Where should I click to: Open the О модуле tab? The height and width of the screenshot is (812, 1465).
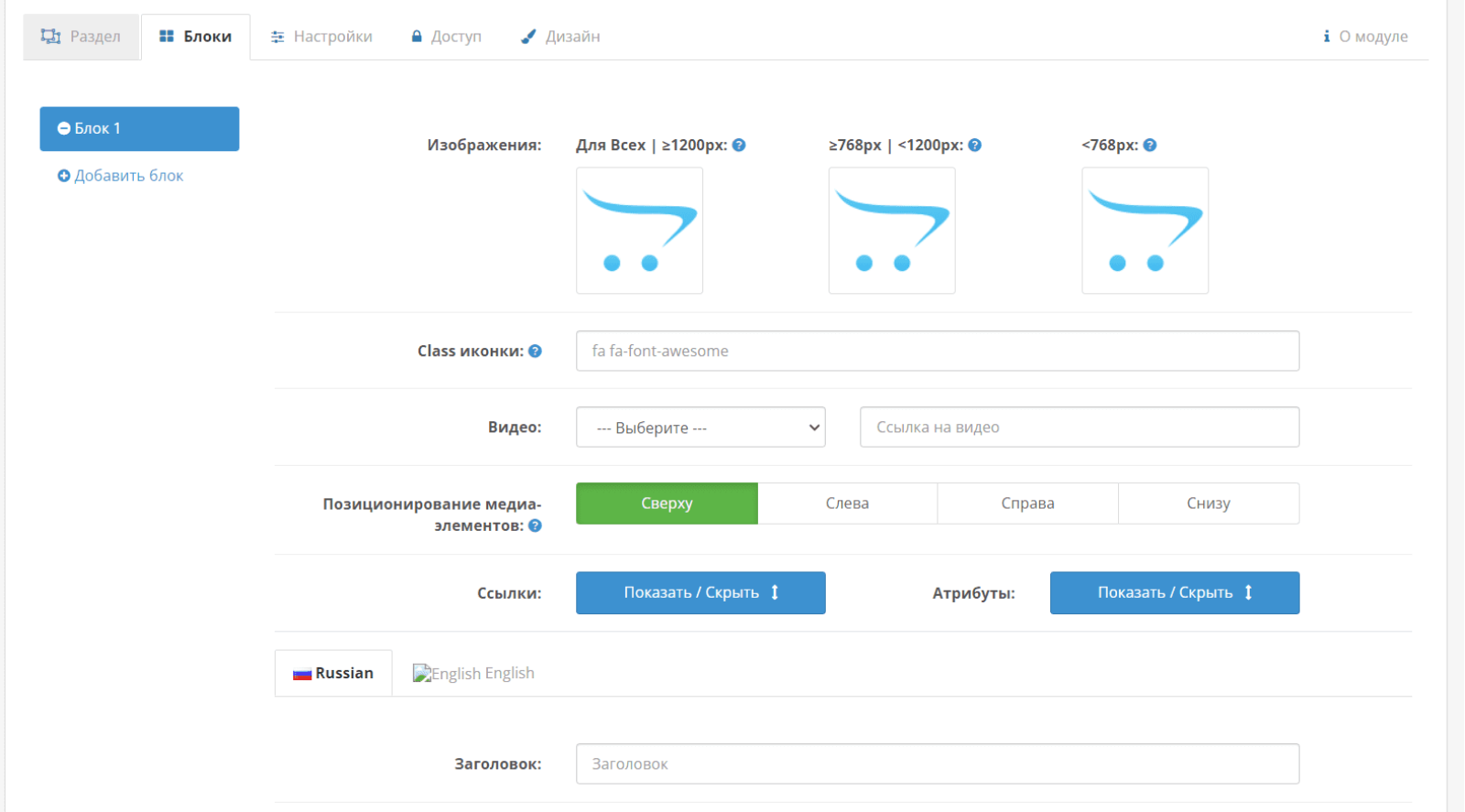click(1365, 37)
